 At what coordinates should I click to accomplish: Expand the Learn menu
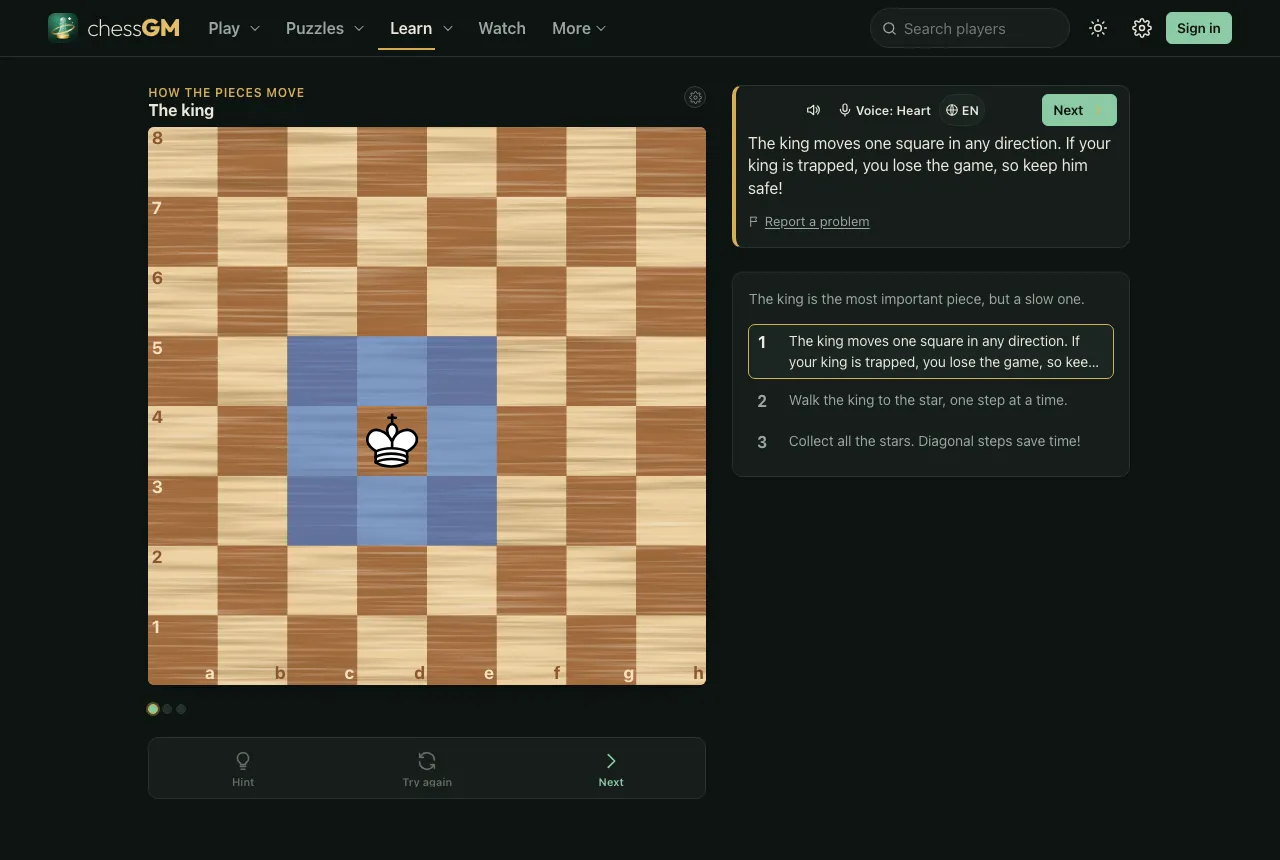tap(421, 28)
